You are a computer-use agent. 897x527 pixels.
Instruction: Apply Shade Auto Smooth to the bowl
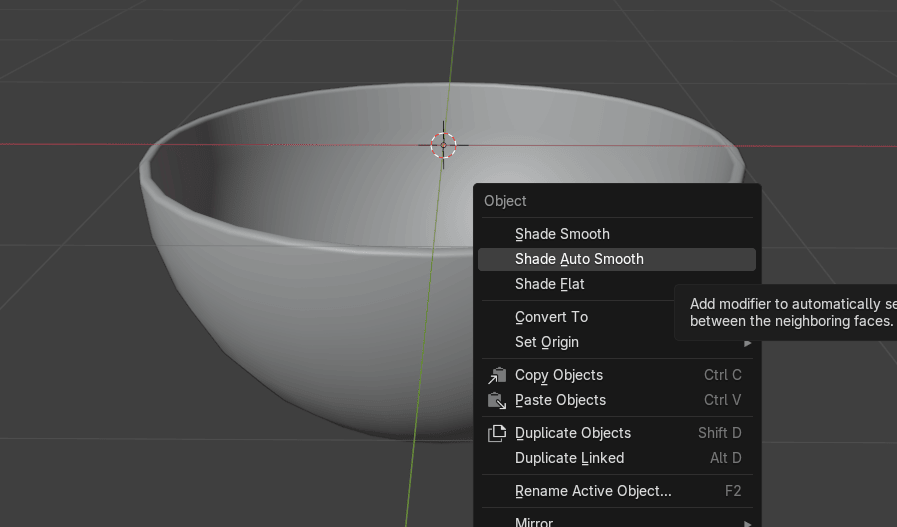[579, 259]
